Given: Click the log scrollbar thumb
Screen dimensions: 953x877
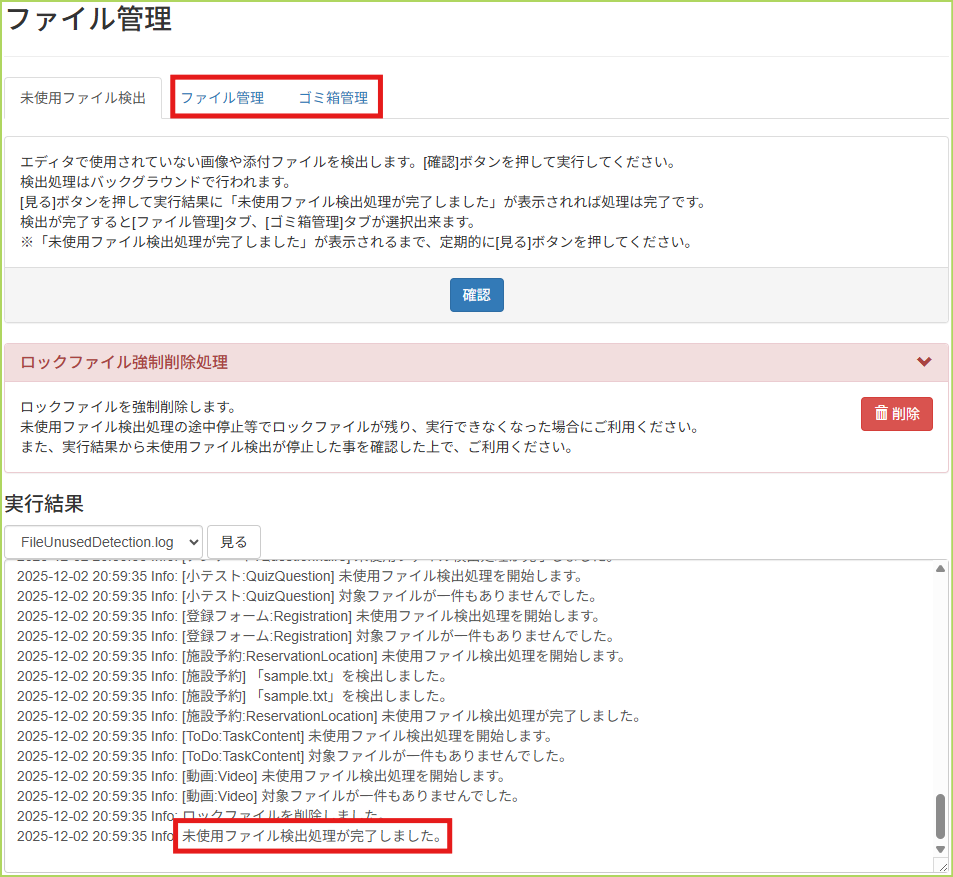Looking at the screenshot, I should (940, 816).
